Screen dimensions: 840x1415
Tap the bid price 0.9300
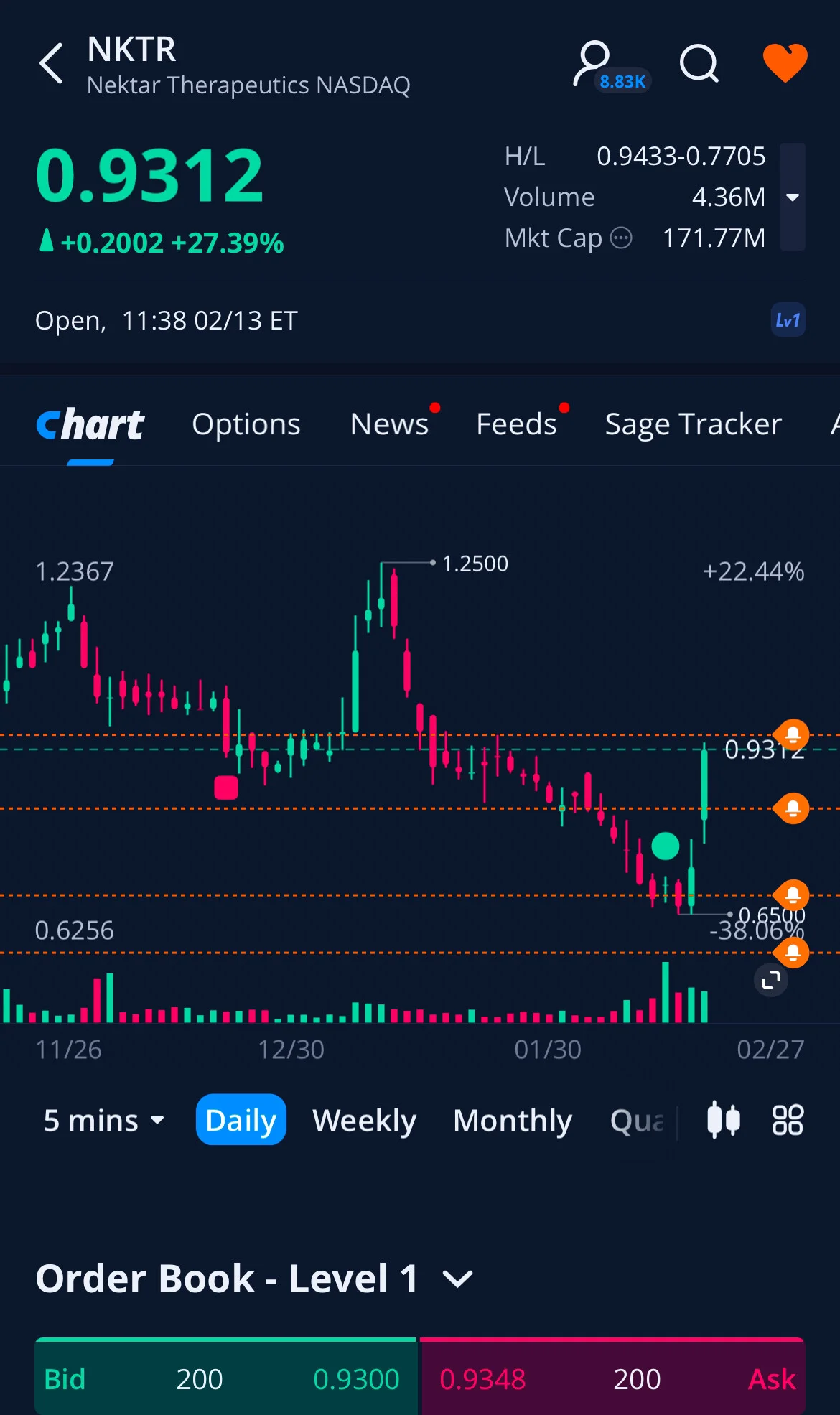(x=356, y=1379)
